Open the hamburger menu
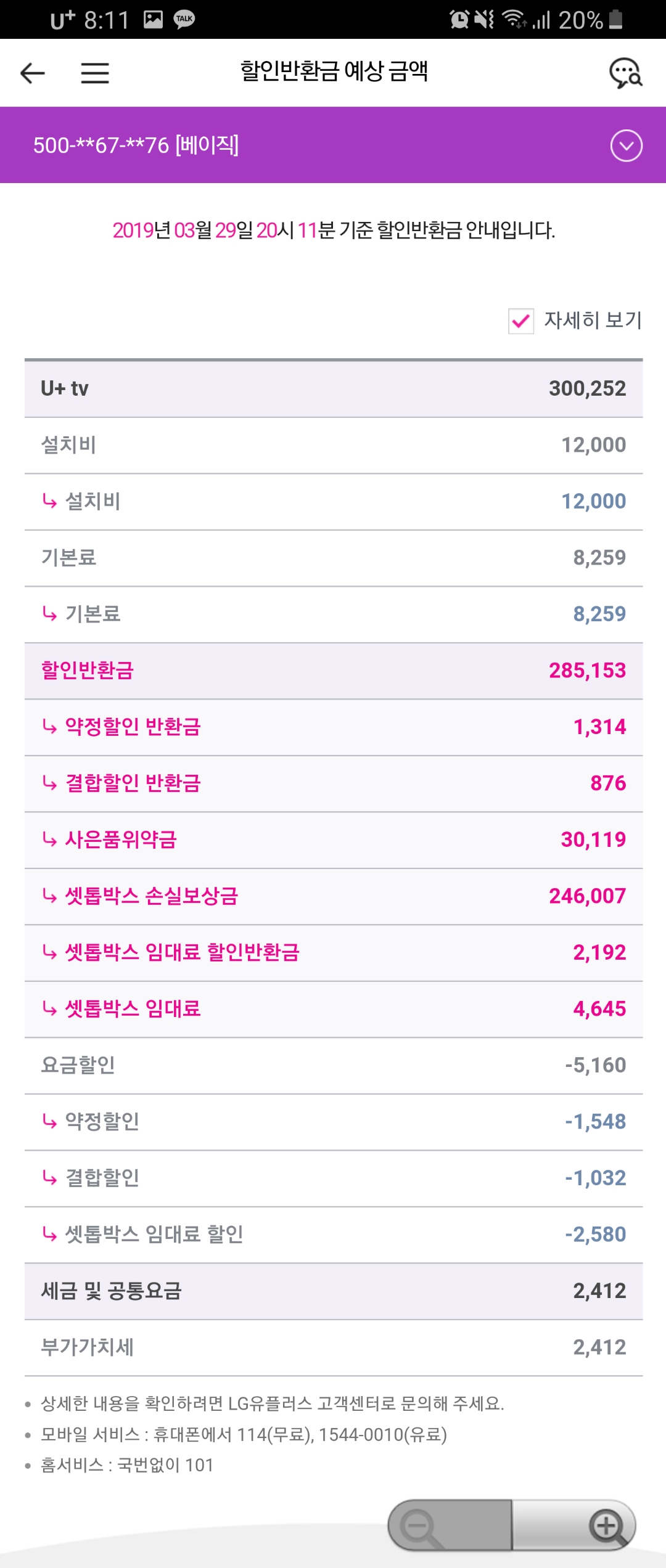 (95, 73)
